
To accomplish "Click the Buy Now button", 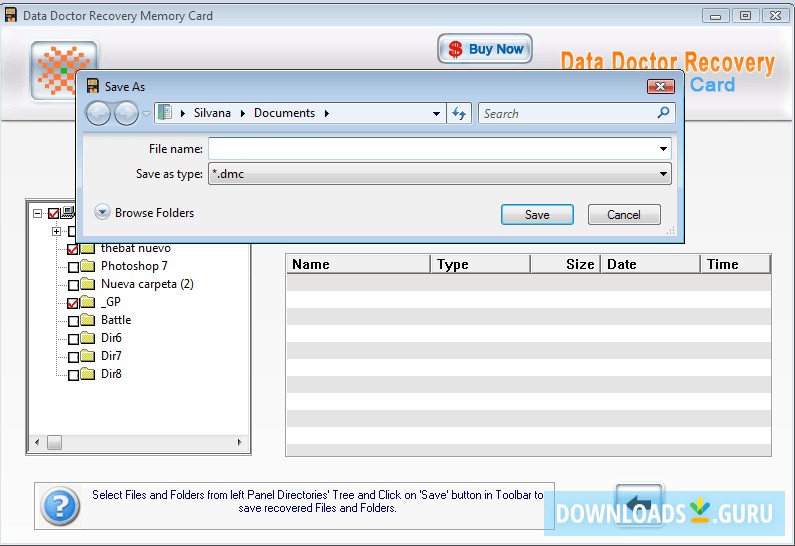I will click(x=485, y=49).
